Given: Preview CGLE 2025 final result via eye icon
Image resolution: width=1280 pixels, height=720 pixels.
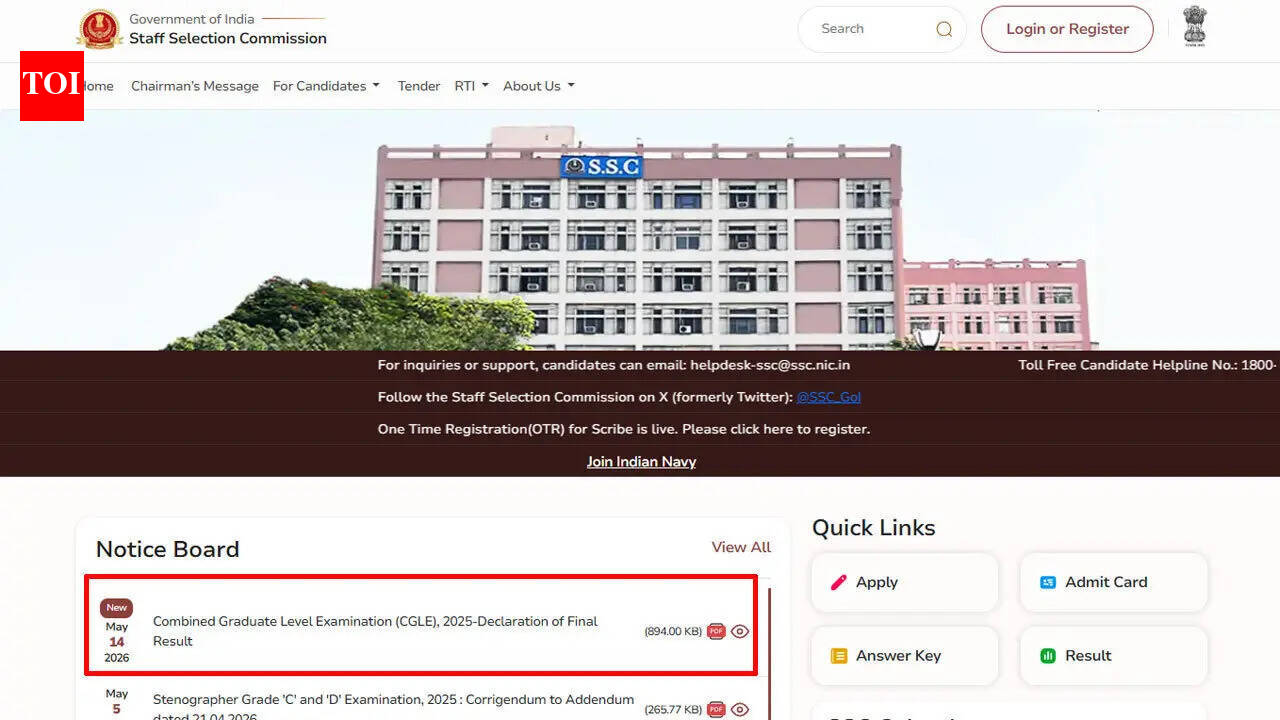Looking at the screenshot, I should (740, 631).
